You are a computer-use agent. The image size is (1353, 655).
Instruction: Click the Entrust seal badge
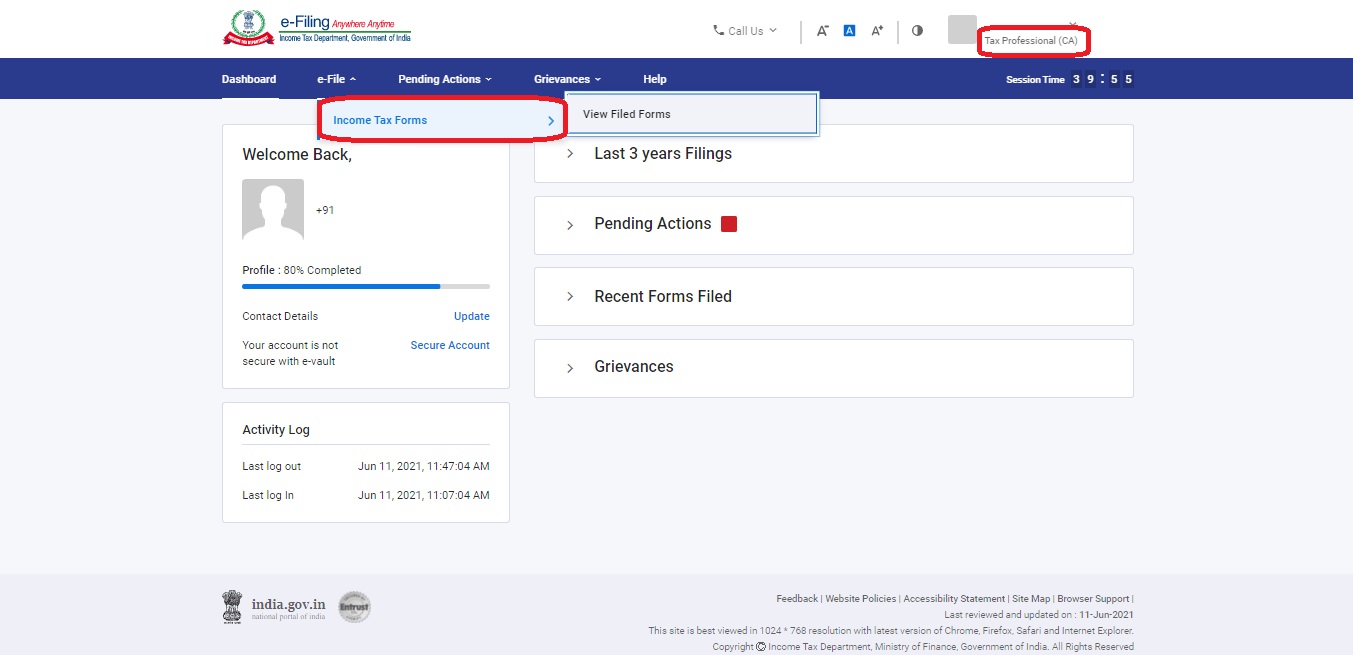pos(354,607)
